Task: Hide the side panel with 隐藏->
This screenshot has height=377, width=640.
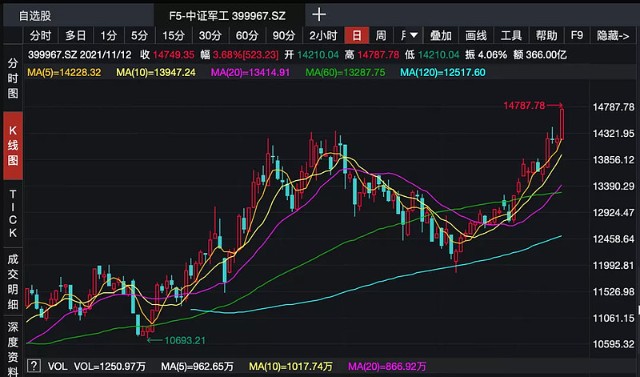Action: pos(613,35)
